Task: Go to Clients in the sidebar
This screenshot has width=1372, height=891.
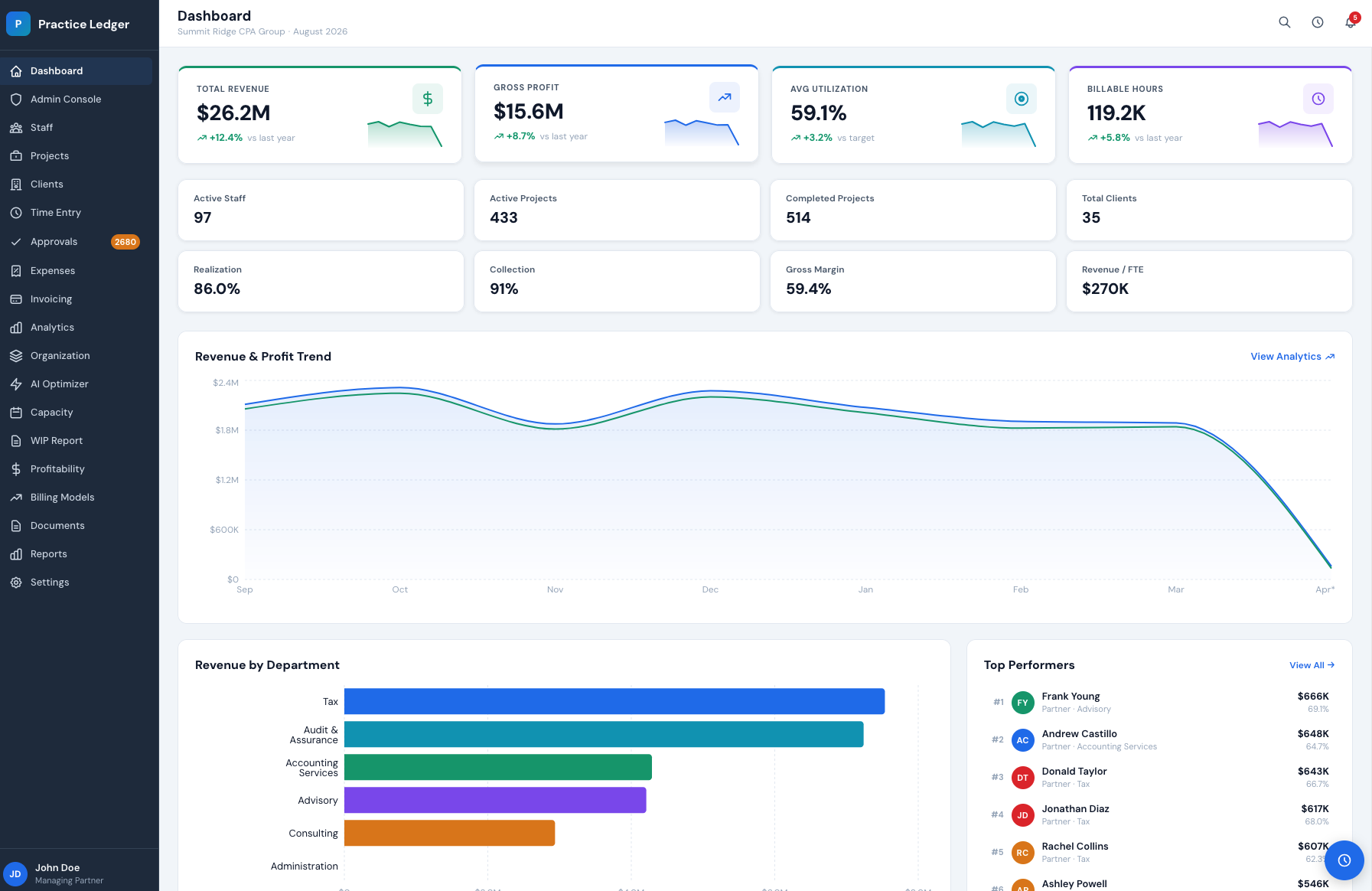Action: tap(77, 184)
